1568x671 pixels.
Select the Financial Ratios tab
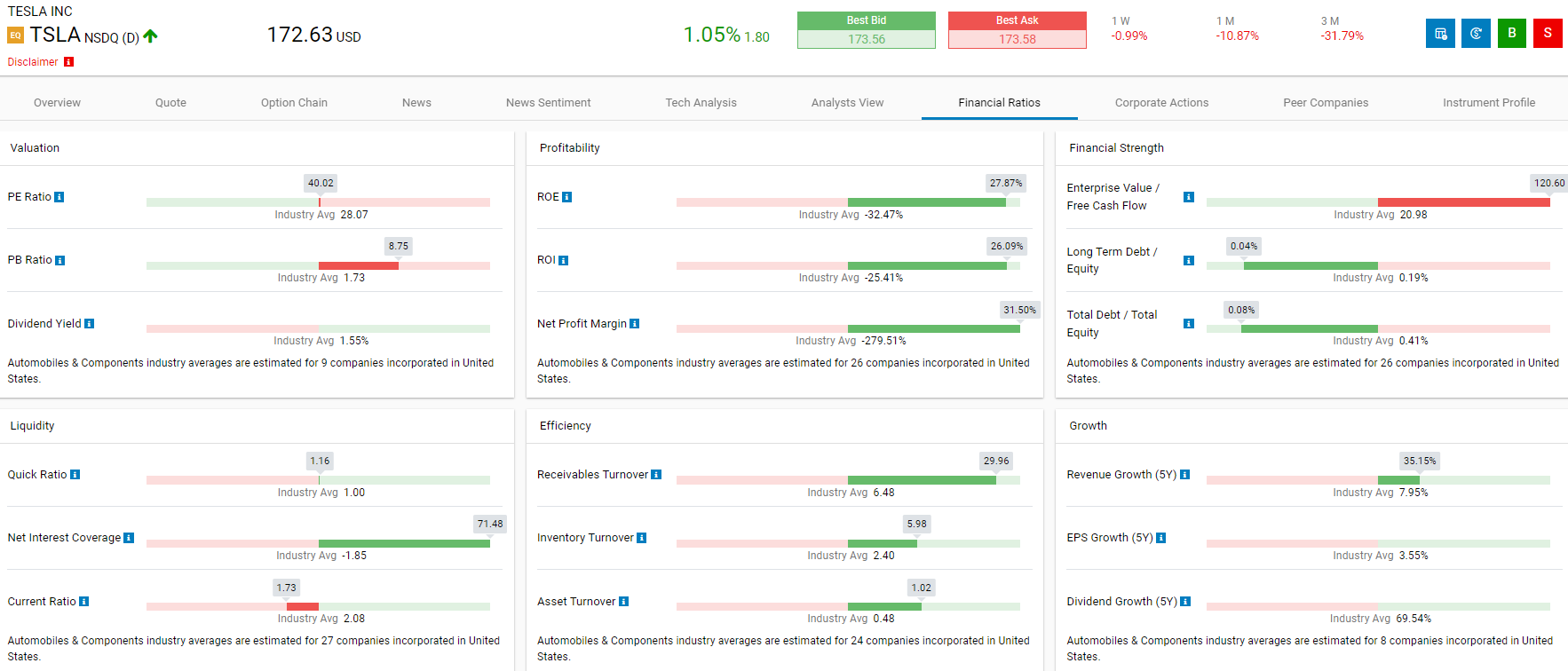999,103
